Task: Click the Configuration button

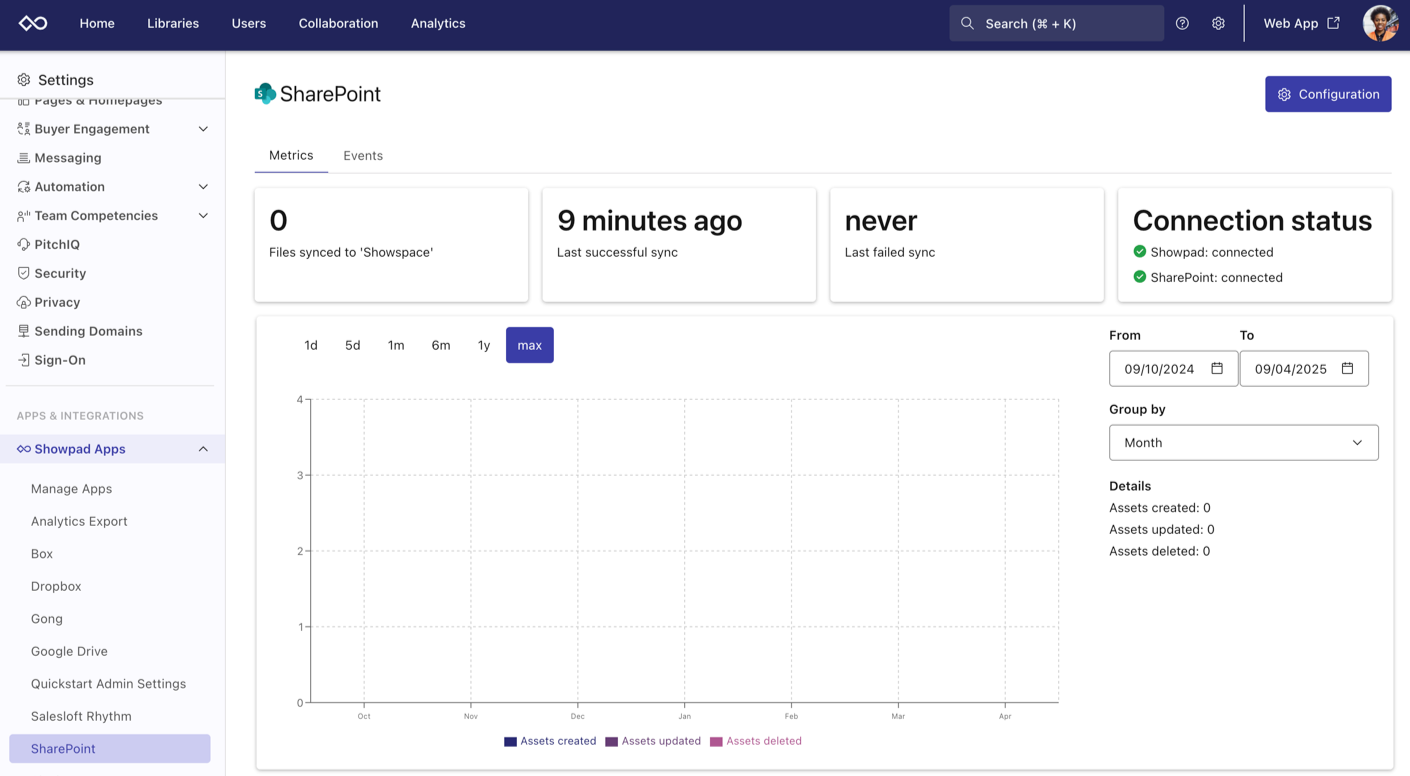Action: tap(1328, 94)
